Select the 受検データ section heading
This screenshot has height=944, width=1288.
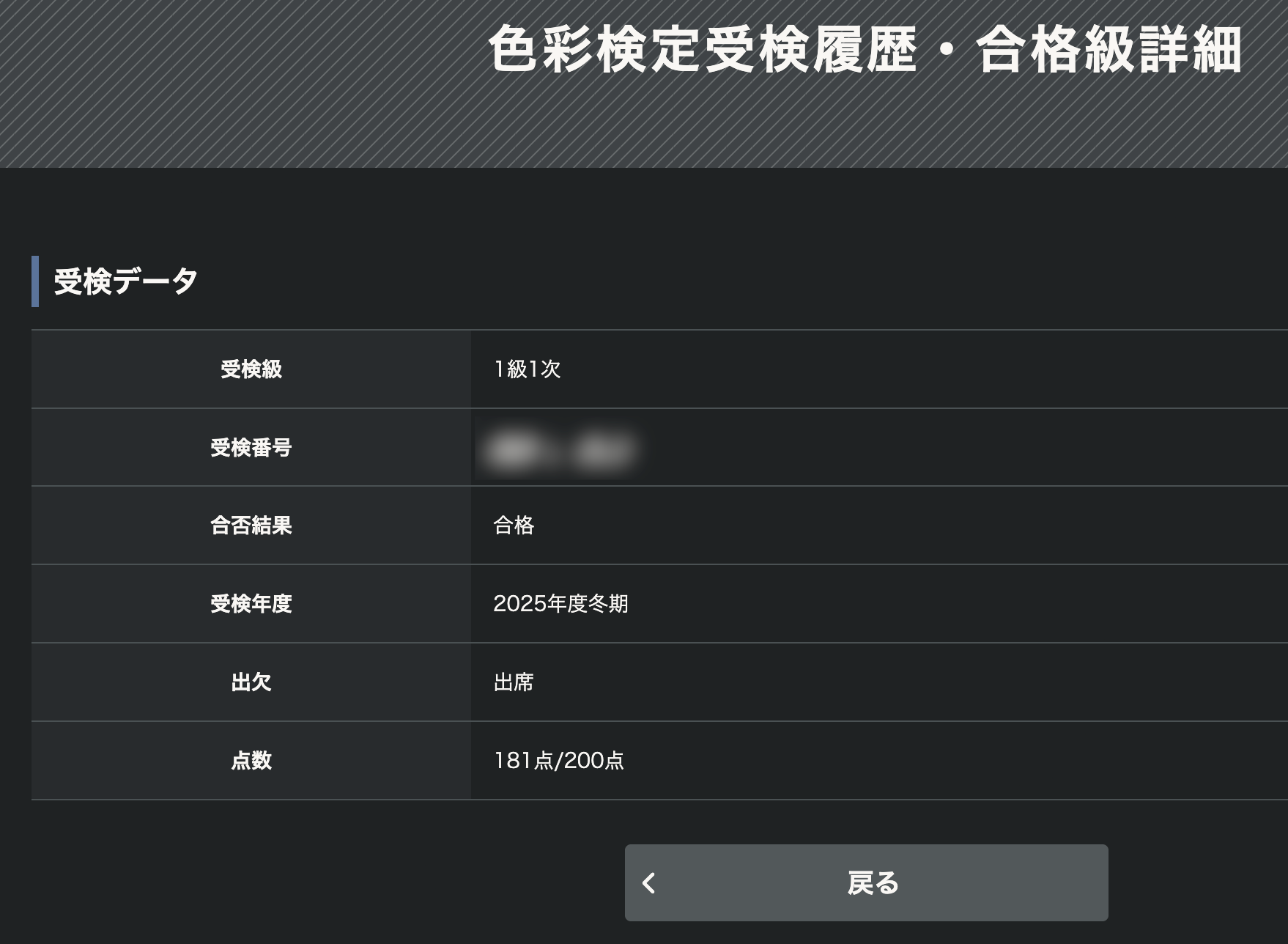(x=126, y=281)
